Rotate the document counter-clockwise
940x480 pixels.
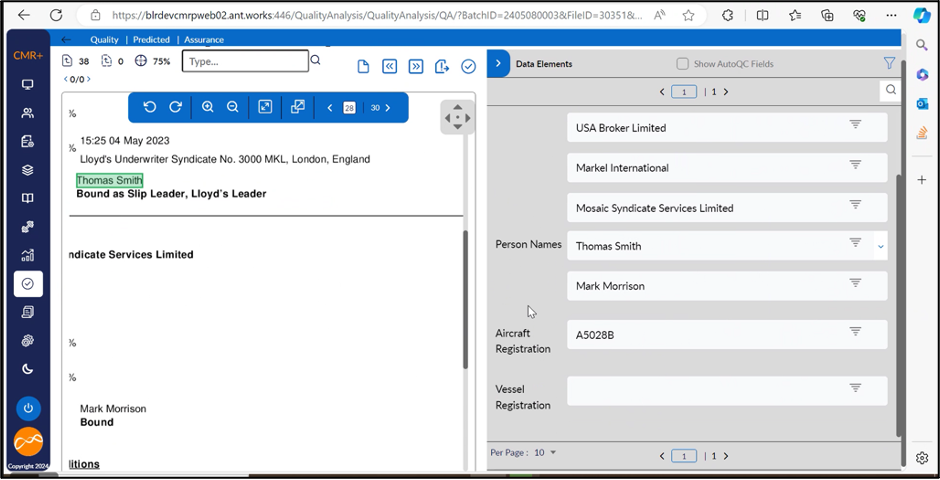150,107
